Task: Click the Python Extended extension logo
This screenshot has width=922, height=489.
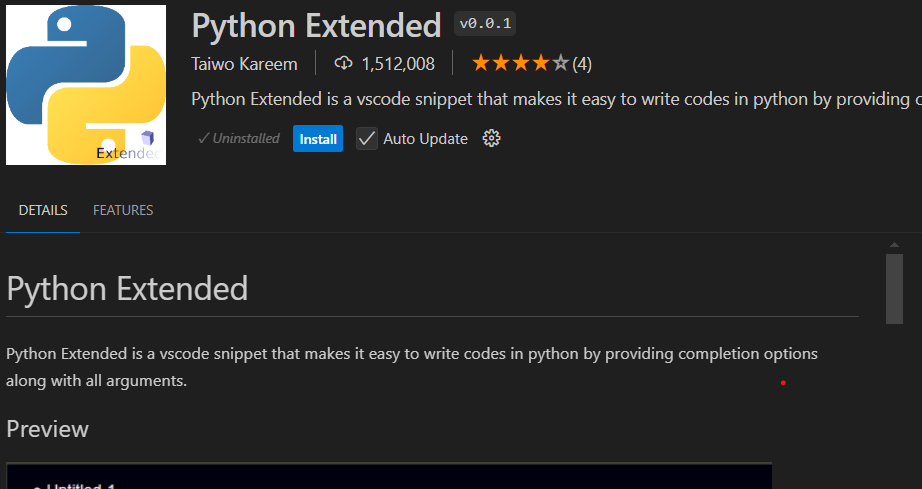Action: click(86, 85)
